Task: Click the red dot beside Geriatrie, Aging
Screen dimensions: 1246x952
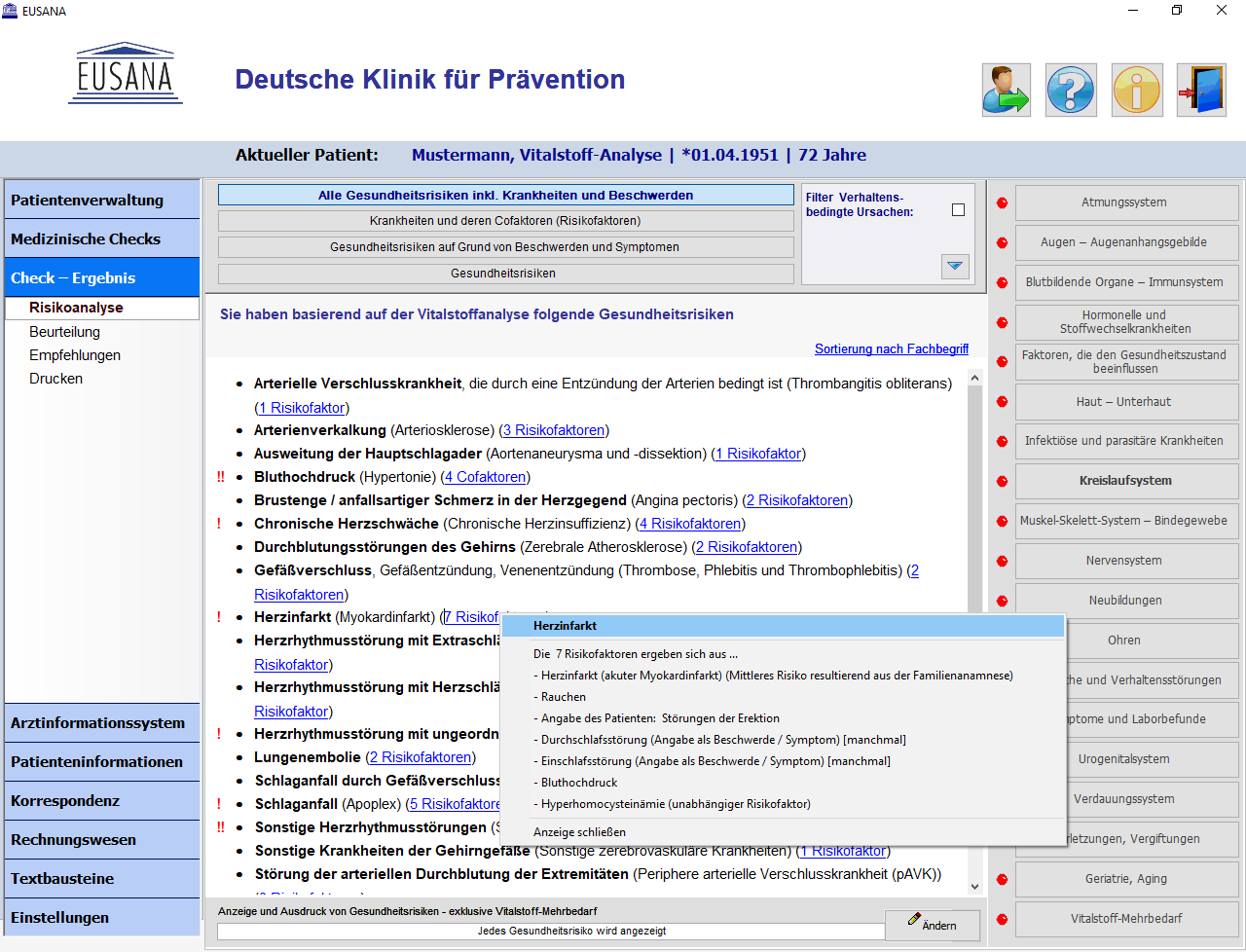Action: pos(1002,879)
